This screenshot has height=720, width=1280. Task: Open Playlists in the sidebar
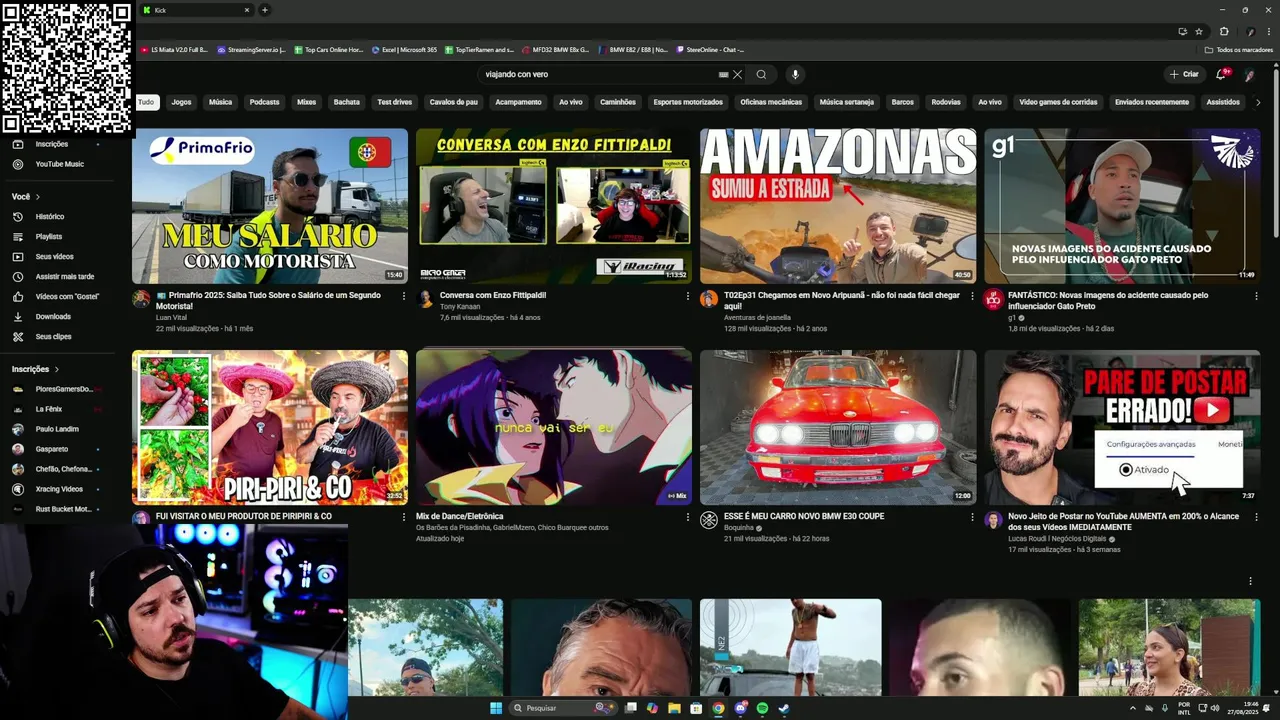pos(48,237)
